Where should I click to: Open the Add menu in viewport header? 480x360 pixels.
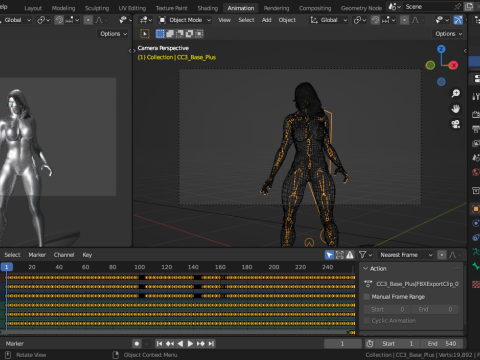266,20
